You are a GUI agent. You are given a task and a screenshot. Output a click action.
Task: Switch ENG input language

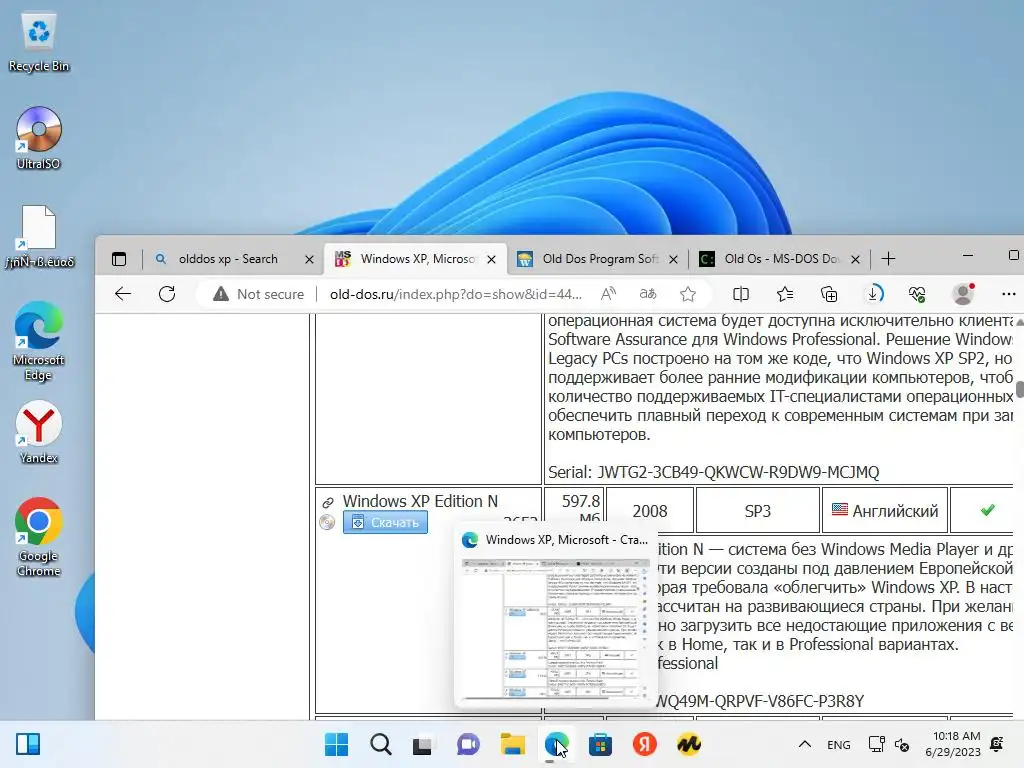tap(839, 744)
